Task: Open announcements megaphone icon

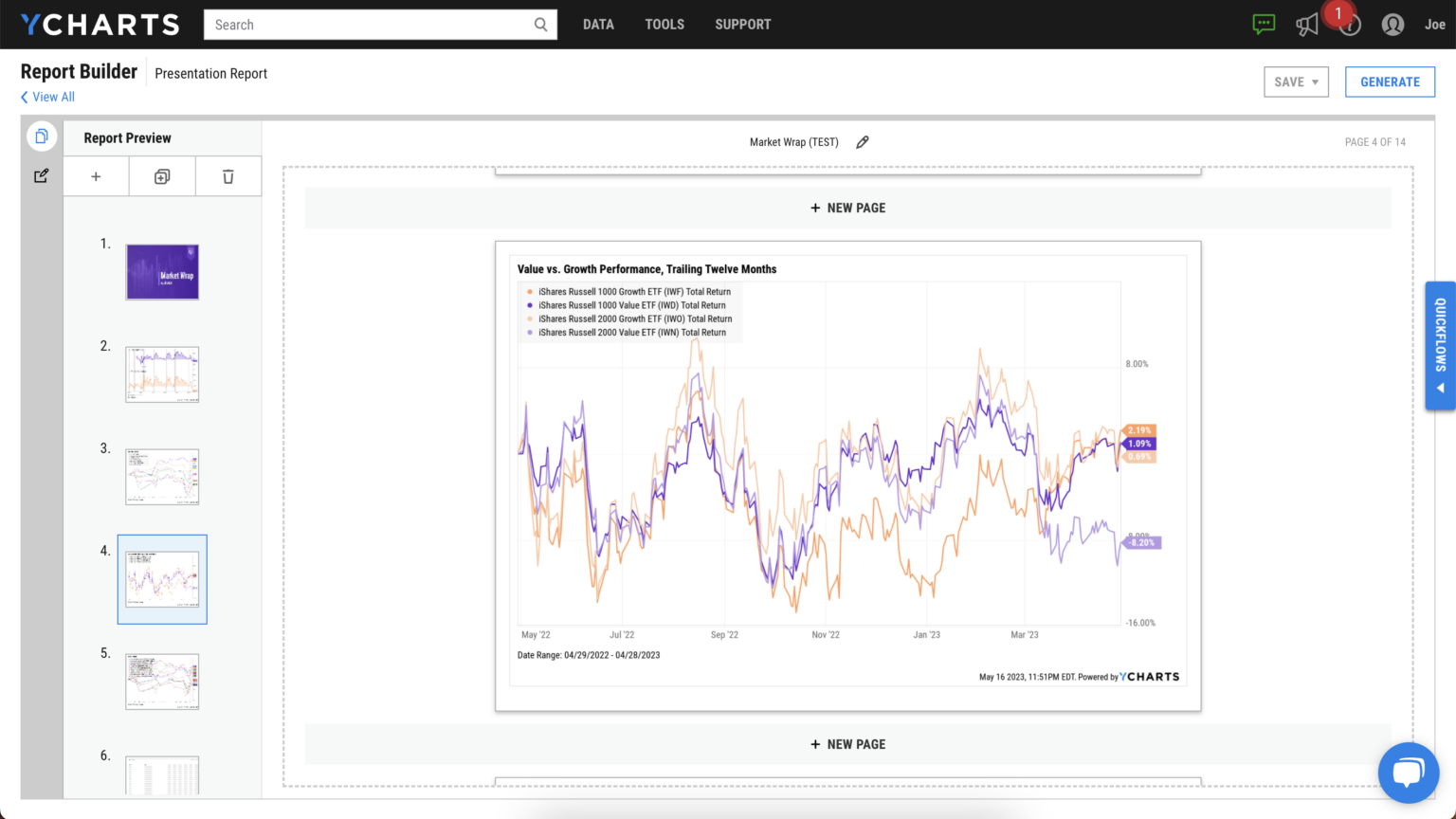Action: click(1307, 25)
